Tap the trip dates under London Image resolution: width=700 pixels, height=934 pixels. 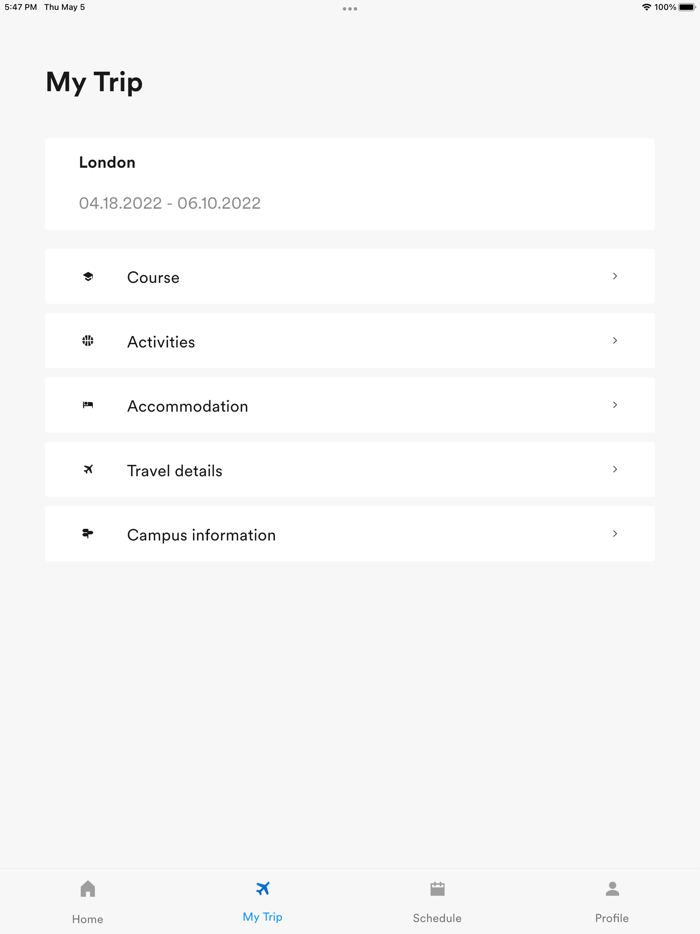click(170, 203)
